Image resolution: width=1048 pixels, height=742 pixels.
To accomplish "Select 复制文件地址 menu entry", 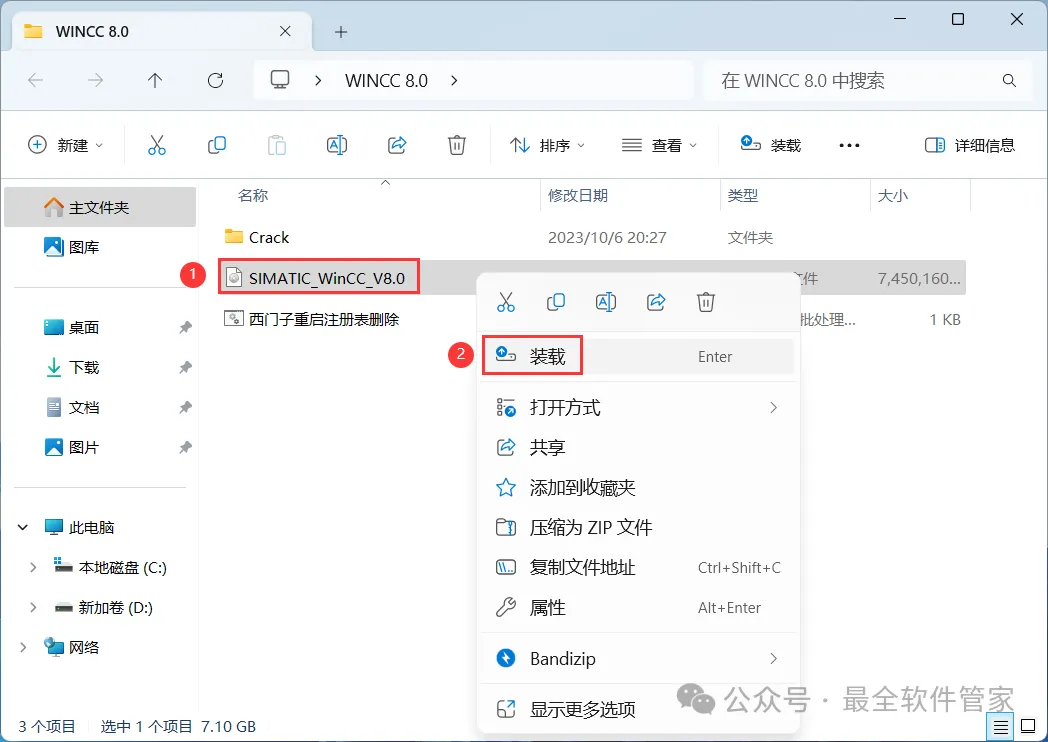I will tap(638, 568).
